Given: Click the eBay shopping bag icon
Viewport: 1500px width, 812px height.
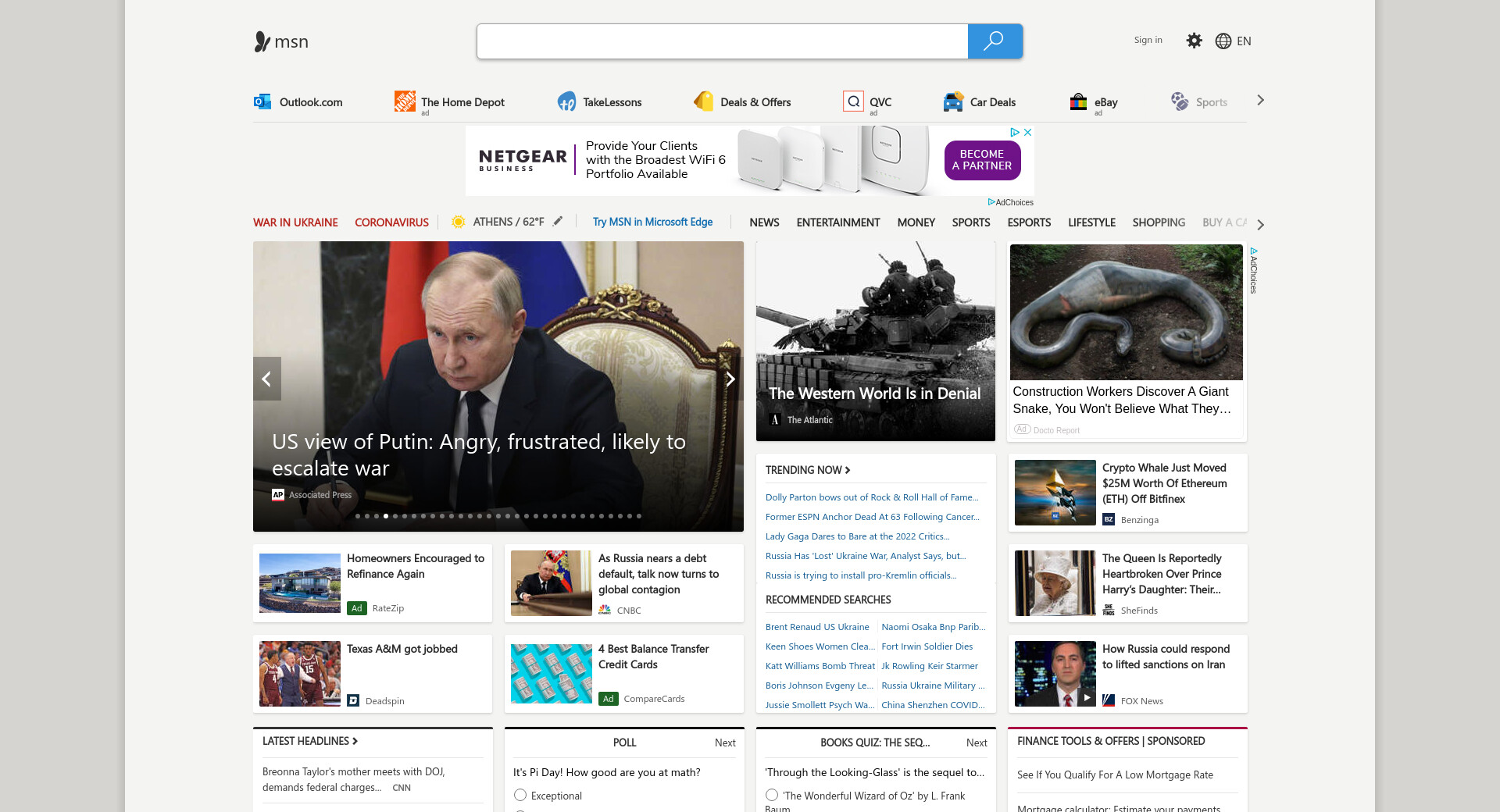Looking at the screenshot, I should point(1078,101).
